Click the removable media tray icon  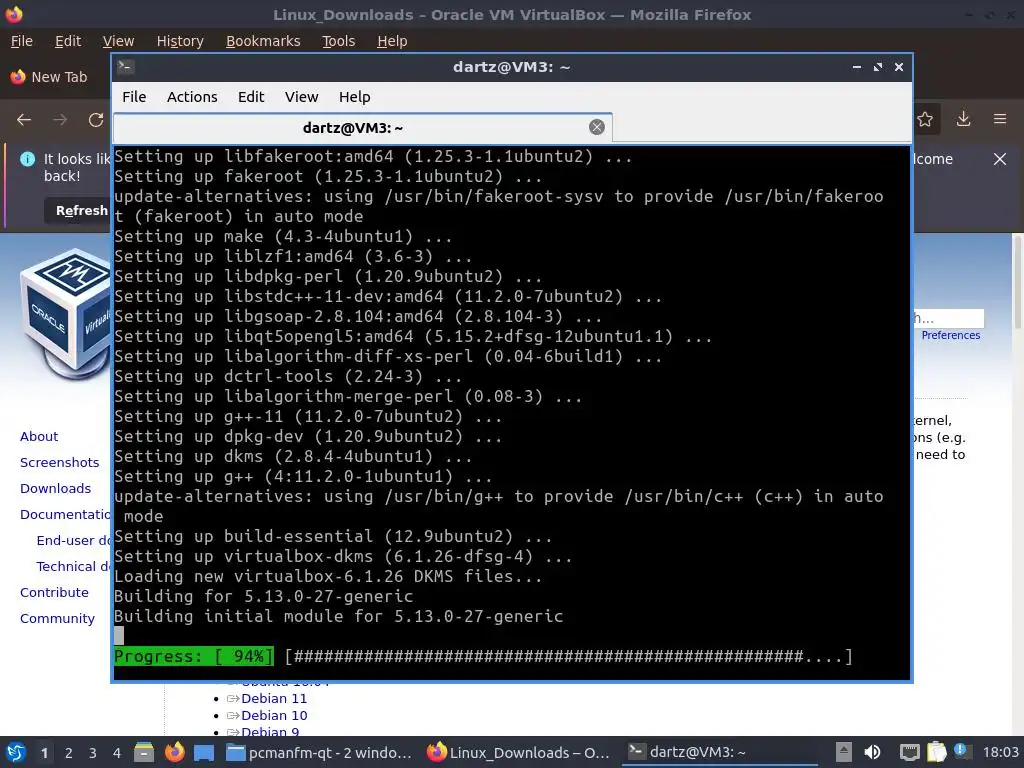pyautogui.click(x=843, y=752)
